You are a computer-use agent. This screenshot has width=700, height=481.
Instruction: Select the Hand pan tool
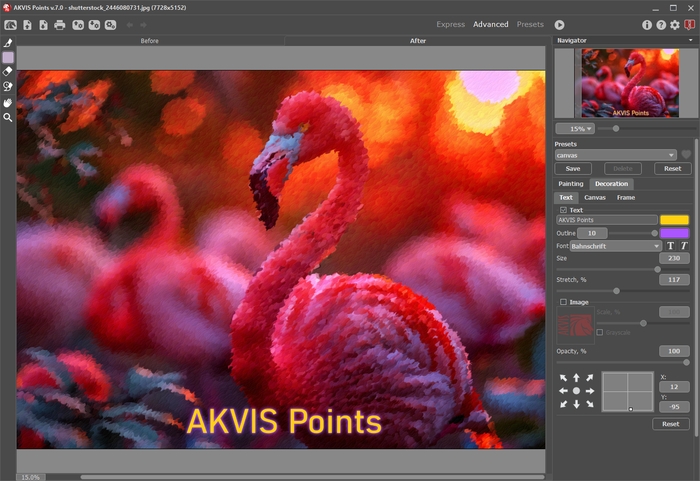click(x=8, y=103)
